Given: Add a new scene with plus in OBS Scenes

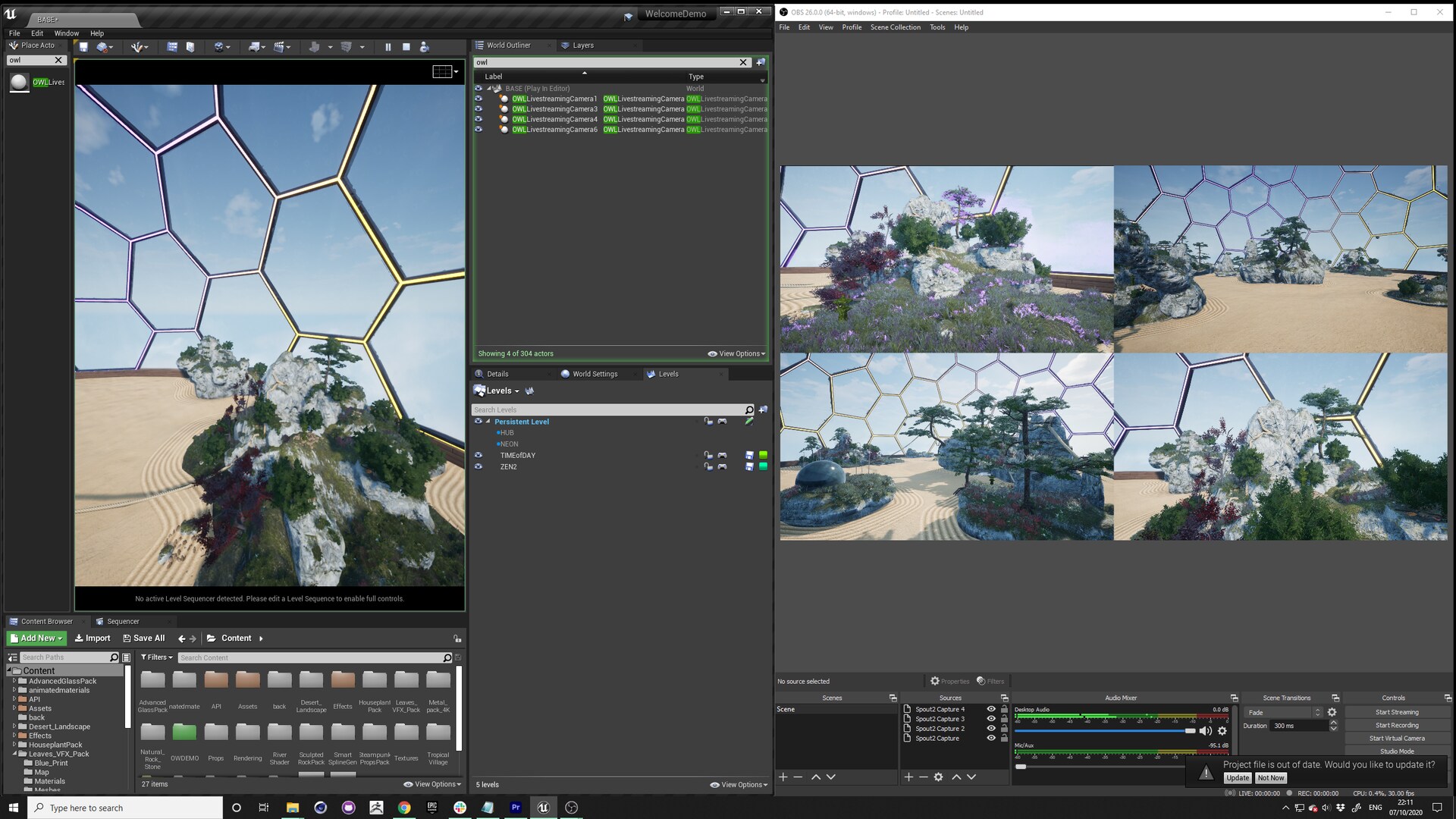Looking at the screenshot, I should (x=783, y=777).
